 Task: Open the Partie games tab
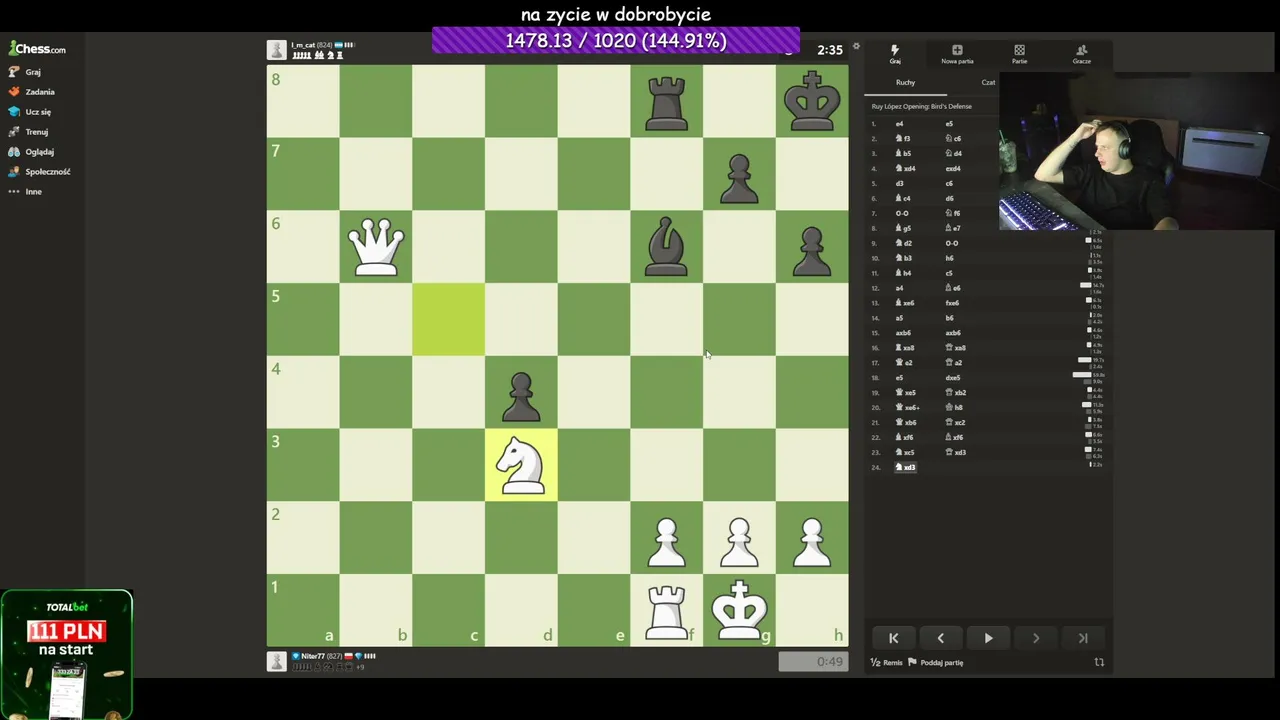1019,54
